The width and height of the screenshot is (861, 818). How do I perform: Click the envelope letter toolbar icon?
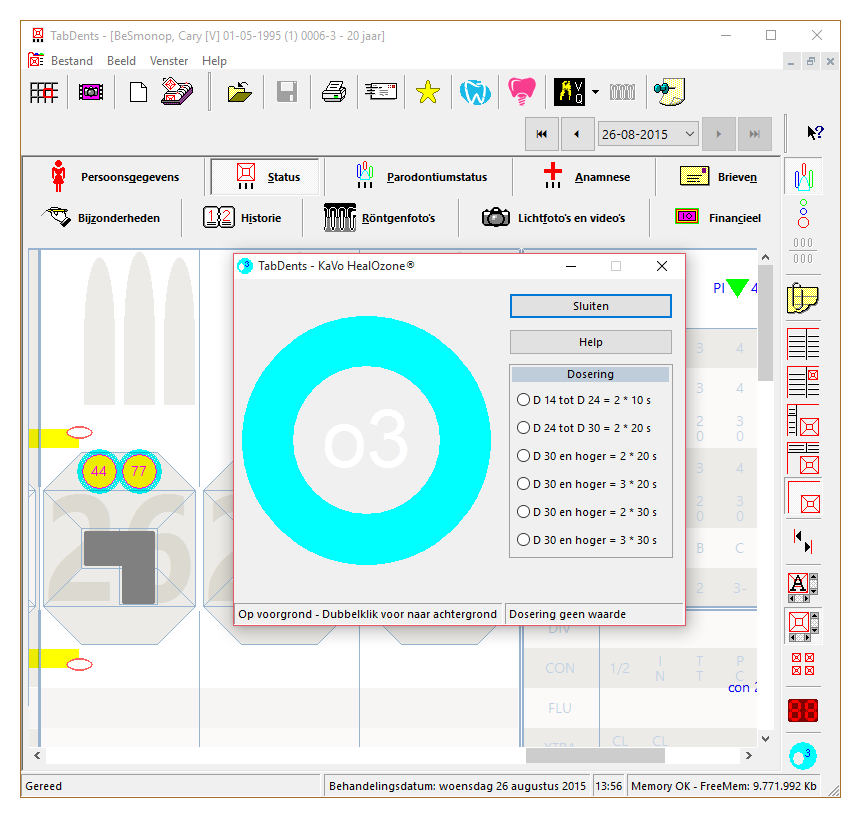tap(381, 91)
